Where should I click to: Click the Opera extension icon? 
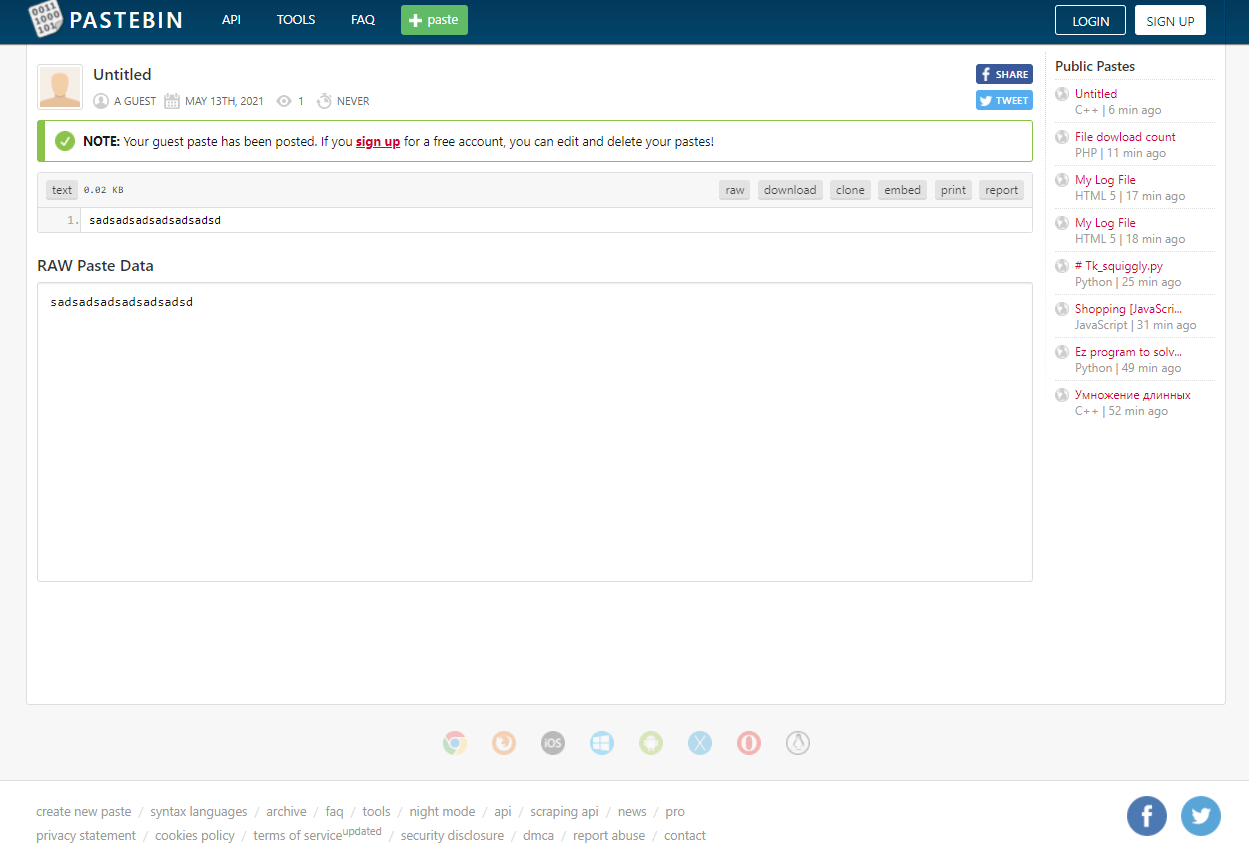[749, 743]
